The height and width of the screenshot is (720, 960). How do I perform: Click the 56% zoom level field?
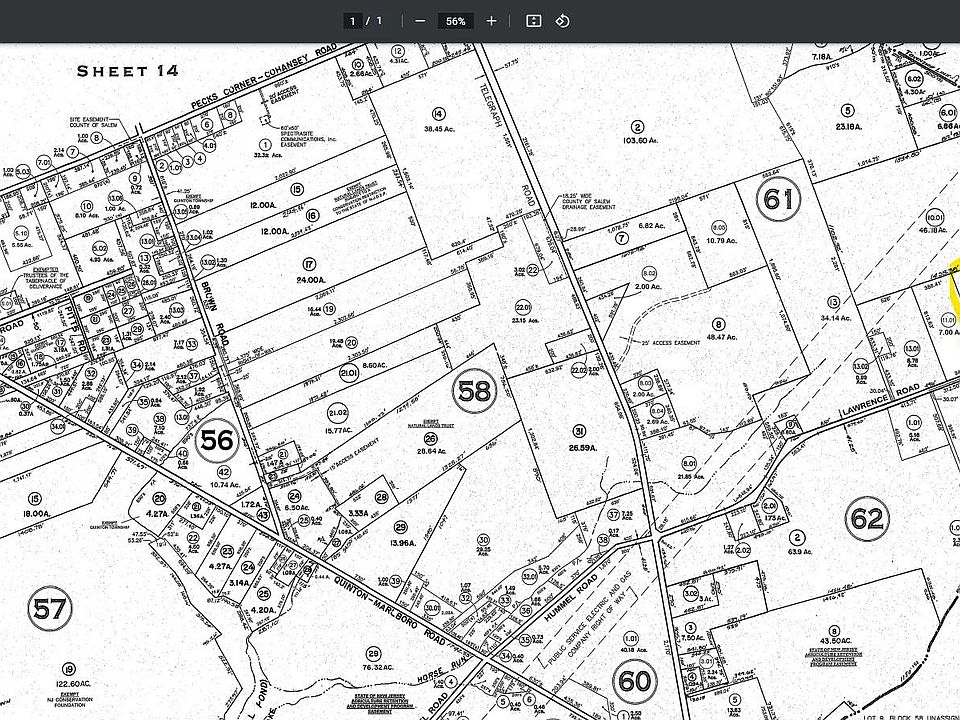pyautogui.click(x=456, y=21)
